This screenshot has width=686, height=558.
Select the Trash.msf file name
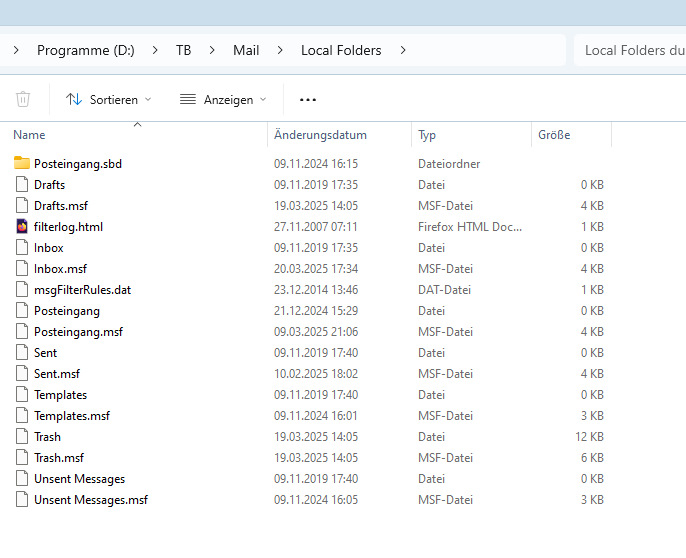click(x=59, y=458)
